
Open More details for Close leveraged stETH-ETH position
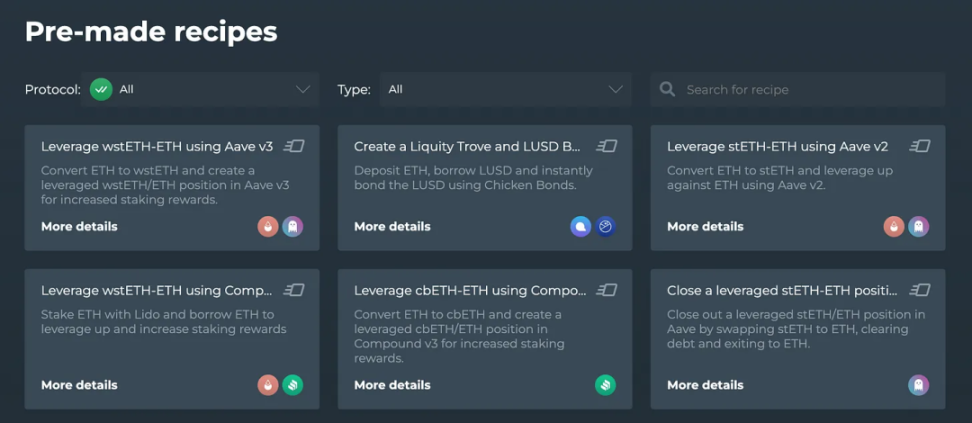705,385
